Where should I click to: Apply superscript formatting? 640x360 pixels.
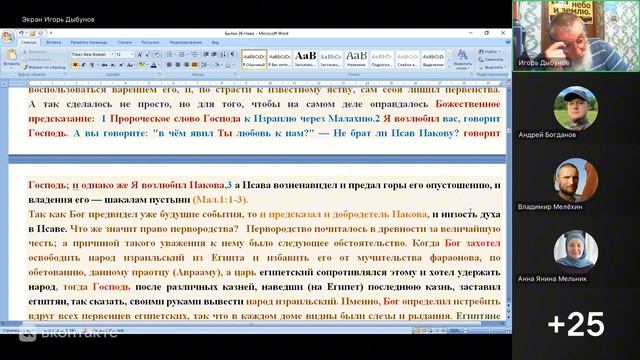[x=121, y=65]
